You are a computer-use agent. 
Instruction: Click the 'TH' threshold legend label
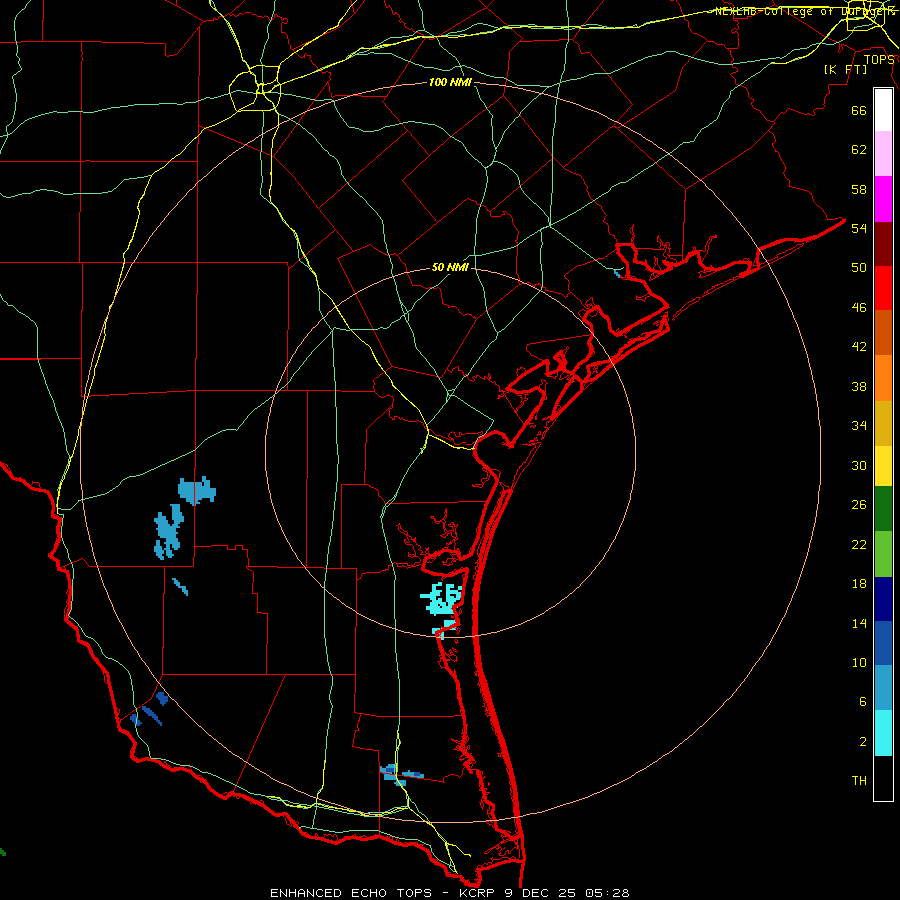859,781
